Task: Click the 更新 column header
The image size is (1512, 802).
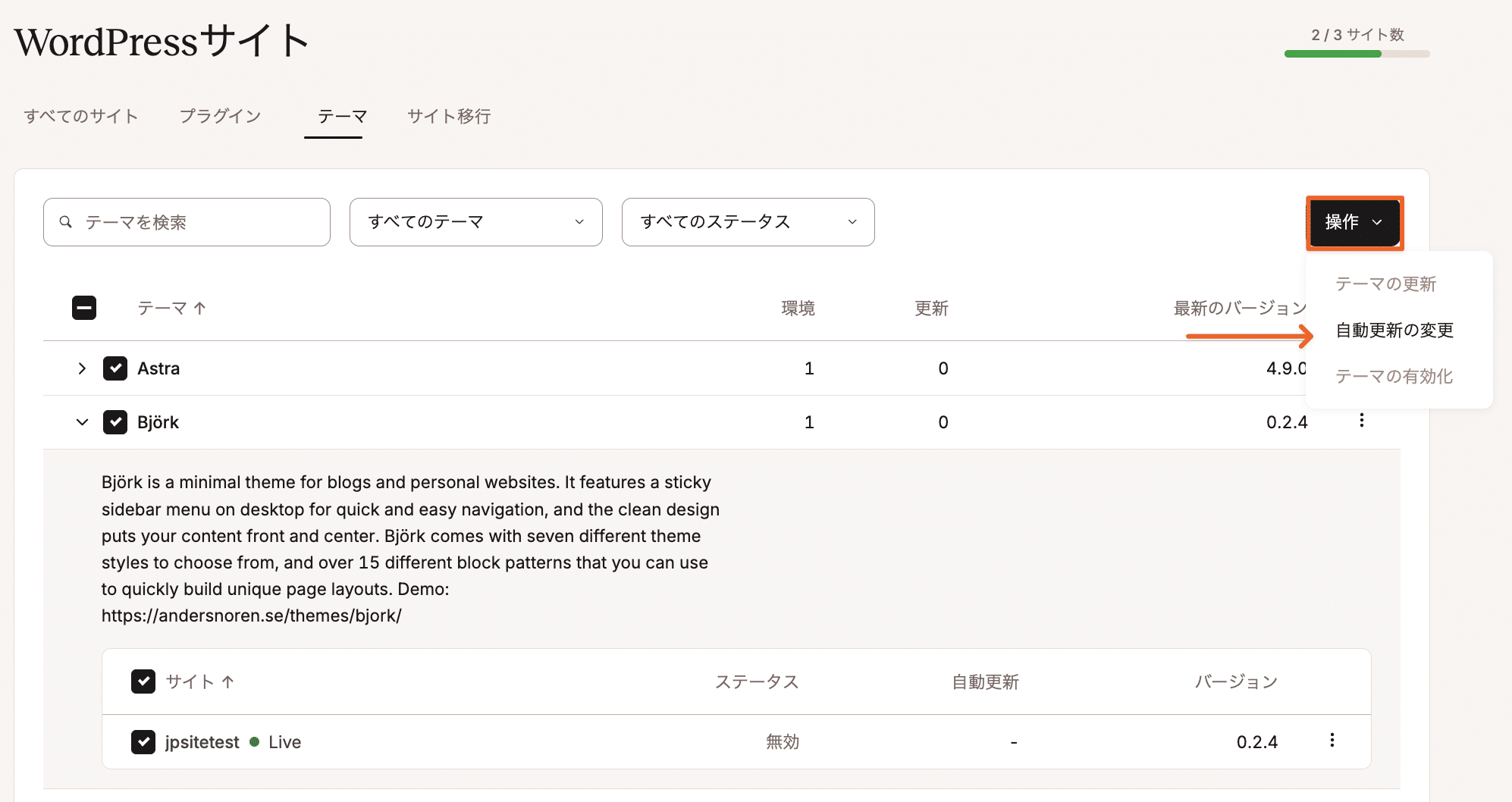Action: 932,309
